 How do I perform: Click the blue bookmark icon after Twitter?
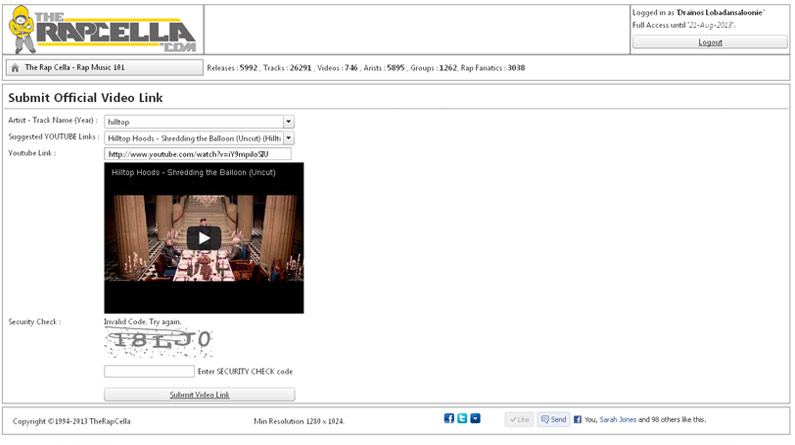click(475, 418)
